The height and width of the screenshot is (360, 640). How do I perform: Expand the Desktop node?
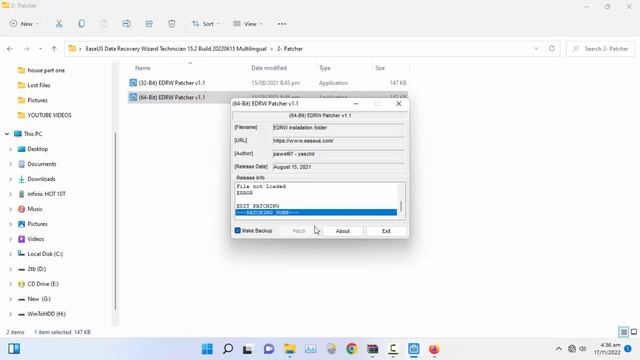[11, 149]
